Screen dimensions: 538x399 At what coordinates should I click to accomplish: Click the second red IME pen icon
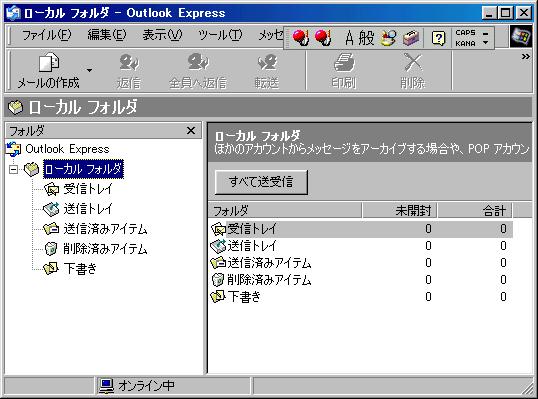[x=323, y=37]
